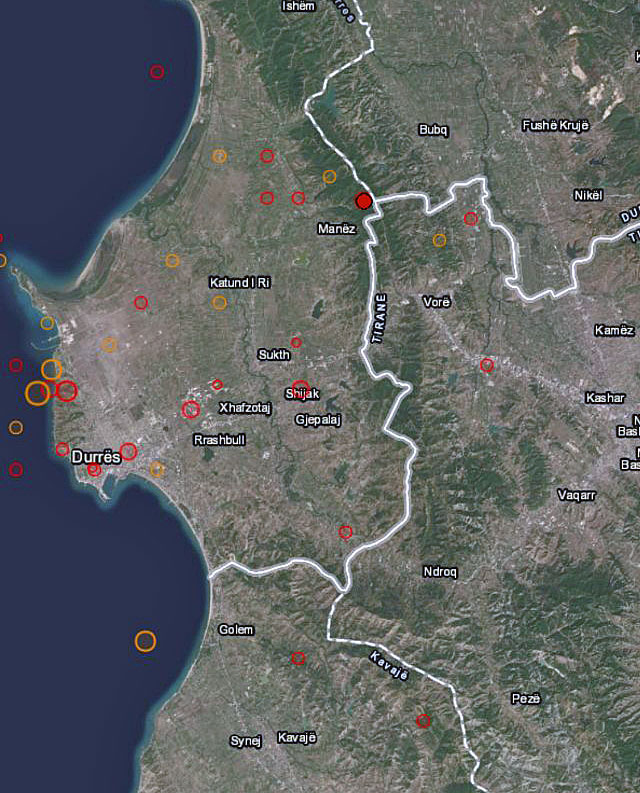Viewport: 640px width, 793px height.
Task: Select the Ndroq place label
Action: 439,572
